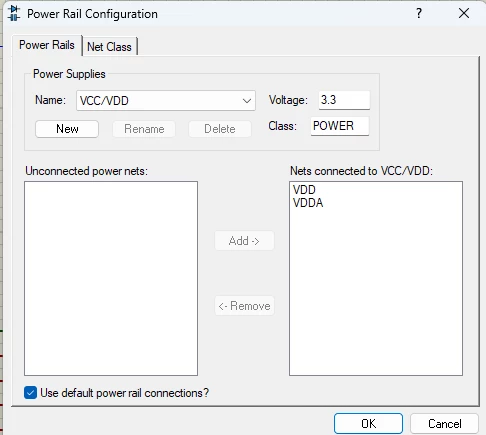Click the Add -> button

click(244, 241)
